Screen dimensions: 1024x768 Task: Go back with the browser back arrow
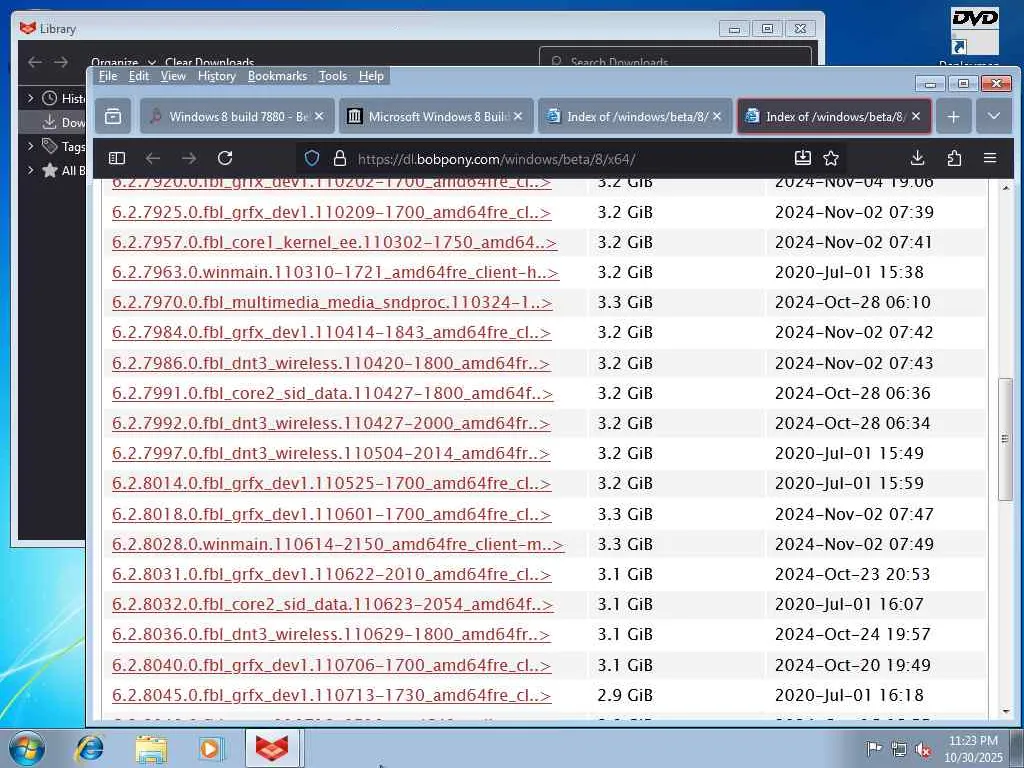[153, 158]
